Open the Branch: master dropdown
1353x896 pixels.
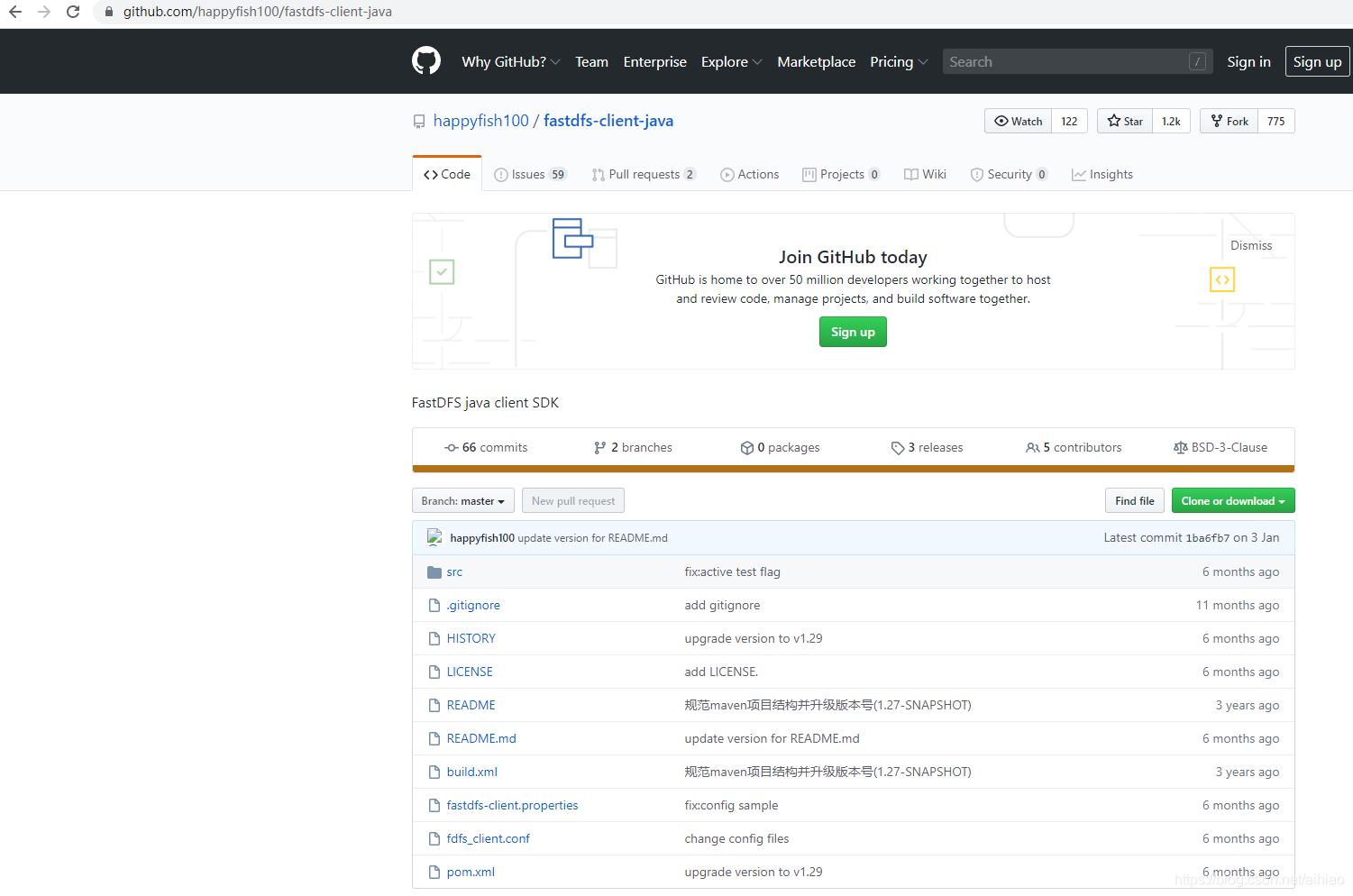[463, 501]
